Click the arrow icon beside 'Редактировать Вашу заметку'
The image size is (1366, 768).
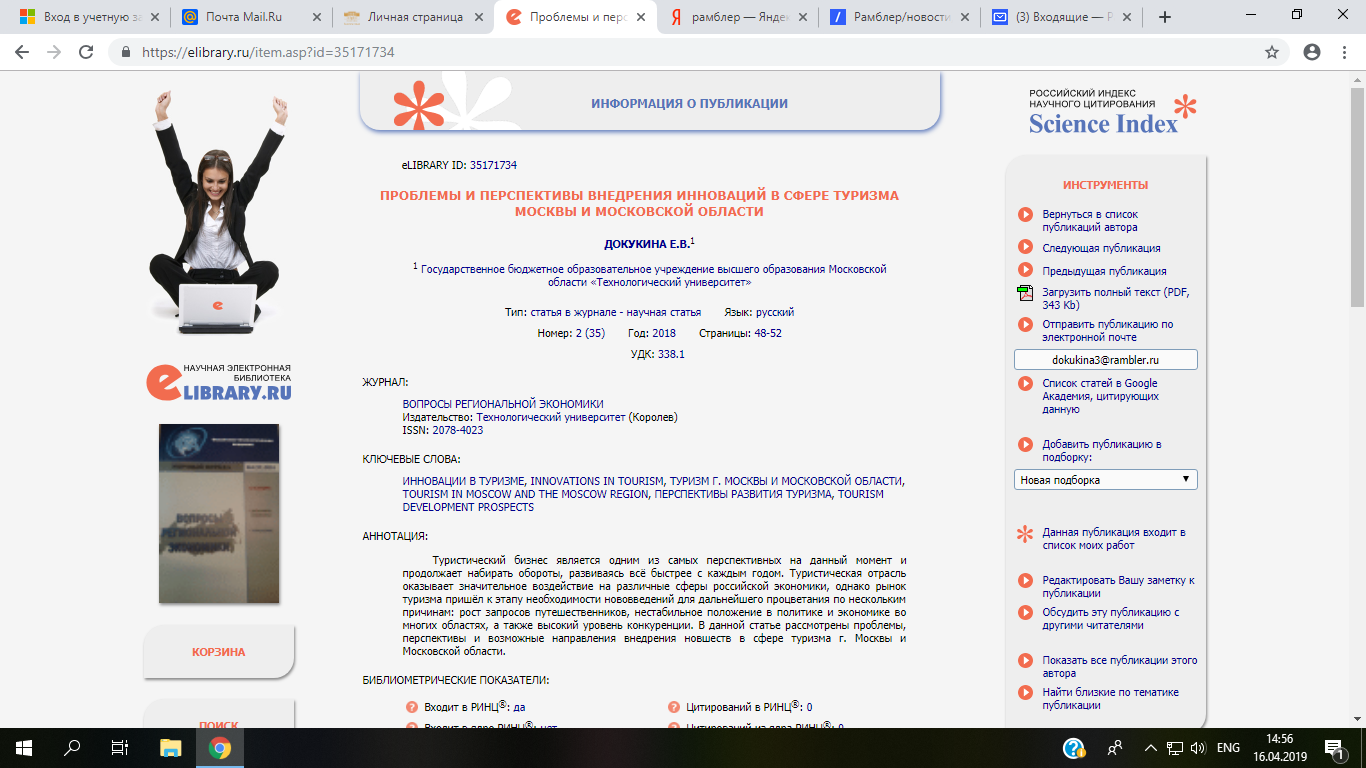pos(1025,580)
